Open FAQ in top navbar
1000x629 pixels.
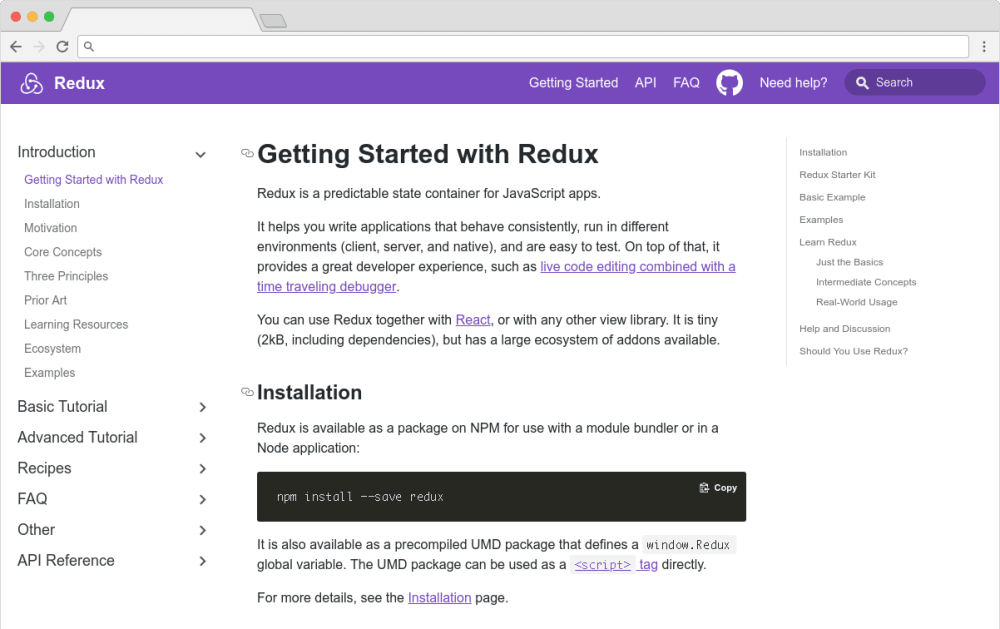pyautogui.click(x=686, y=83)
